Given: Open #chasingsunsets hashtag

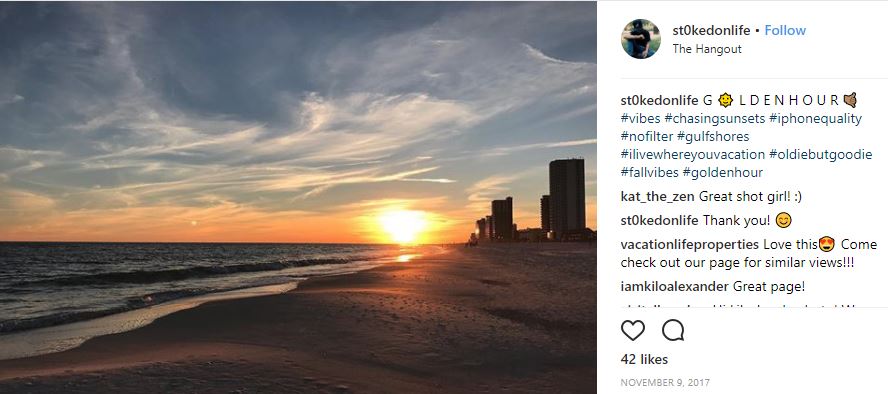Looking at the screenshot, I should [714, 119].
